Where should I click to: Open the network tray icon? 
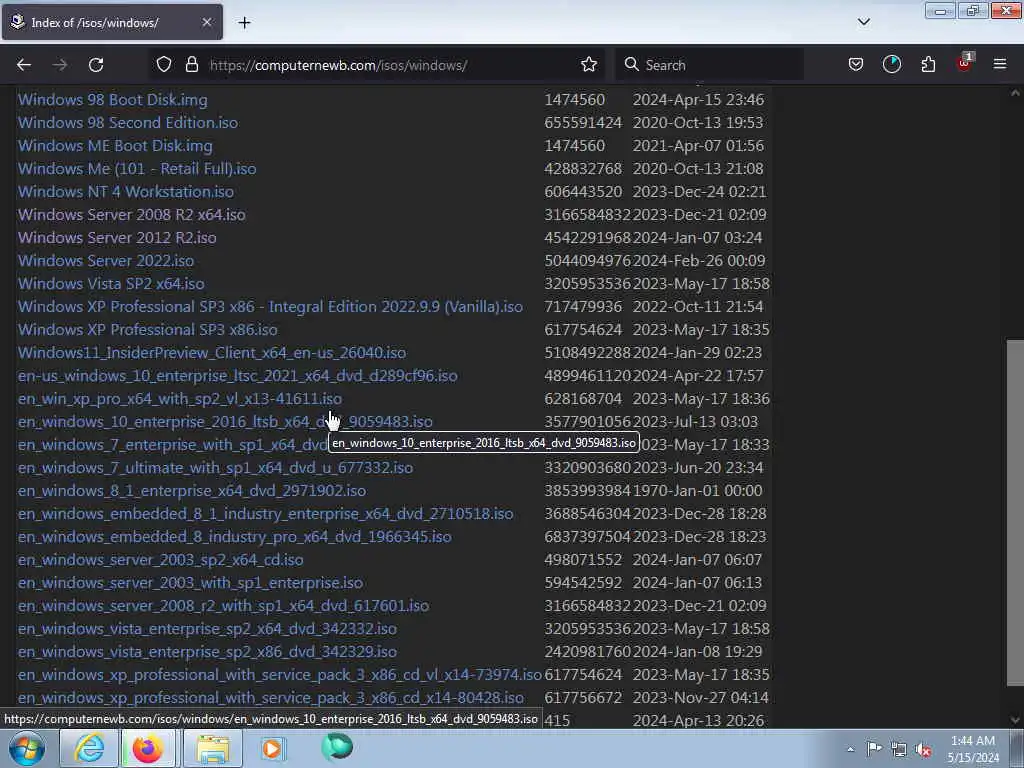pyautogui.click(x=899, y=749)
